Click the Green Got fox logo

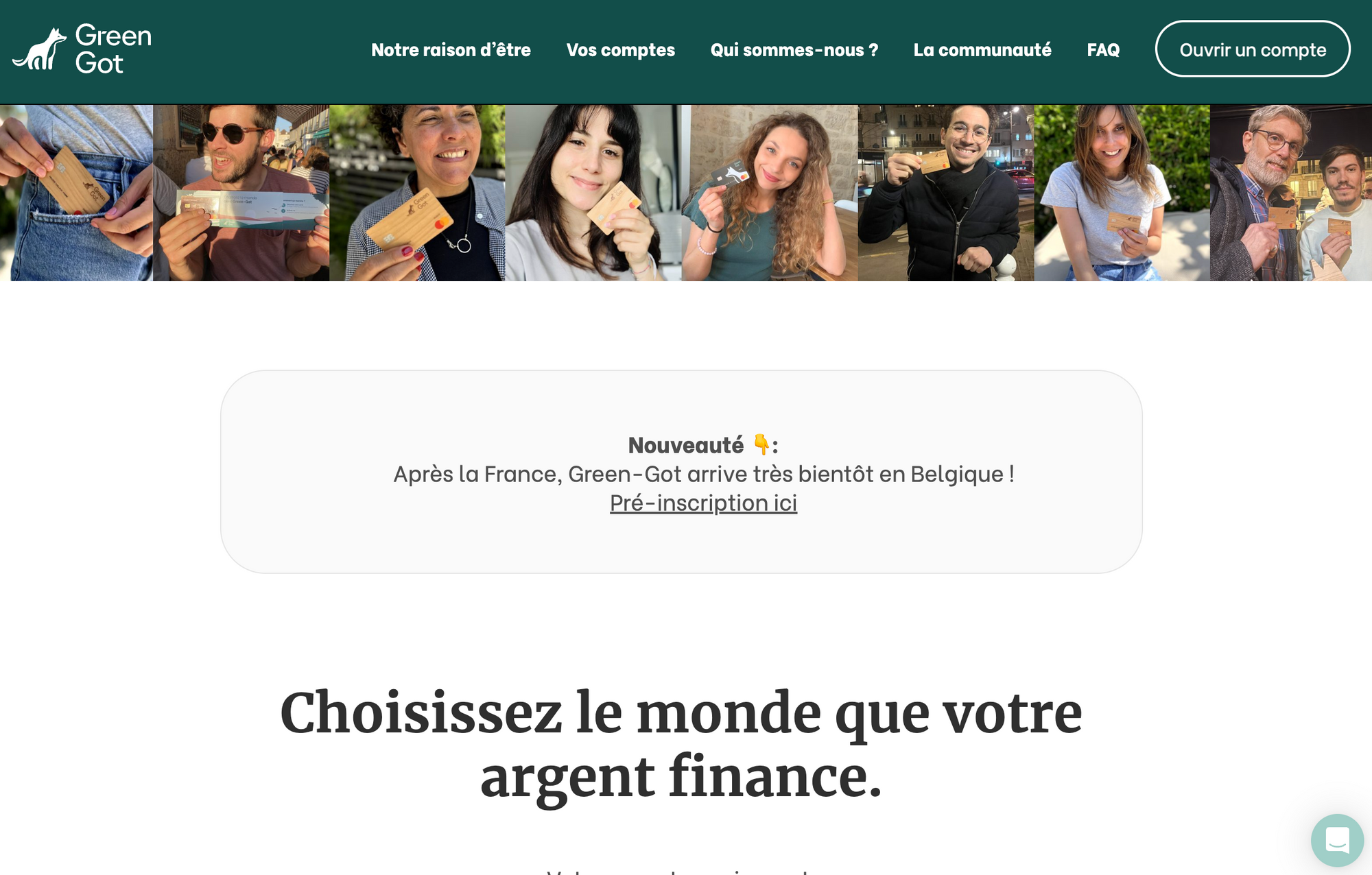39,49
